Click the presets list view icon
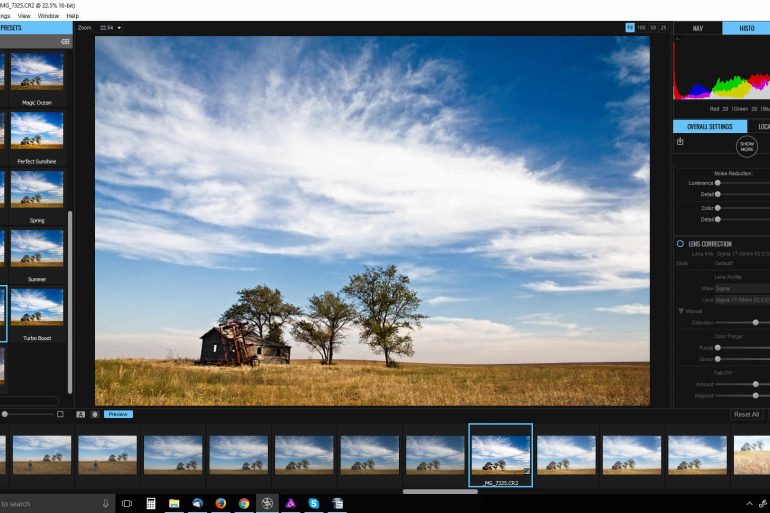 click(65, 42)
